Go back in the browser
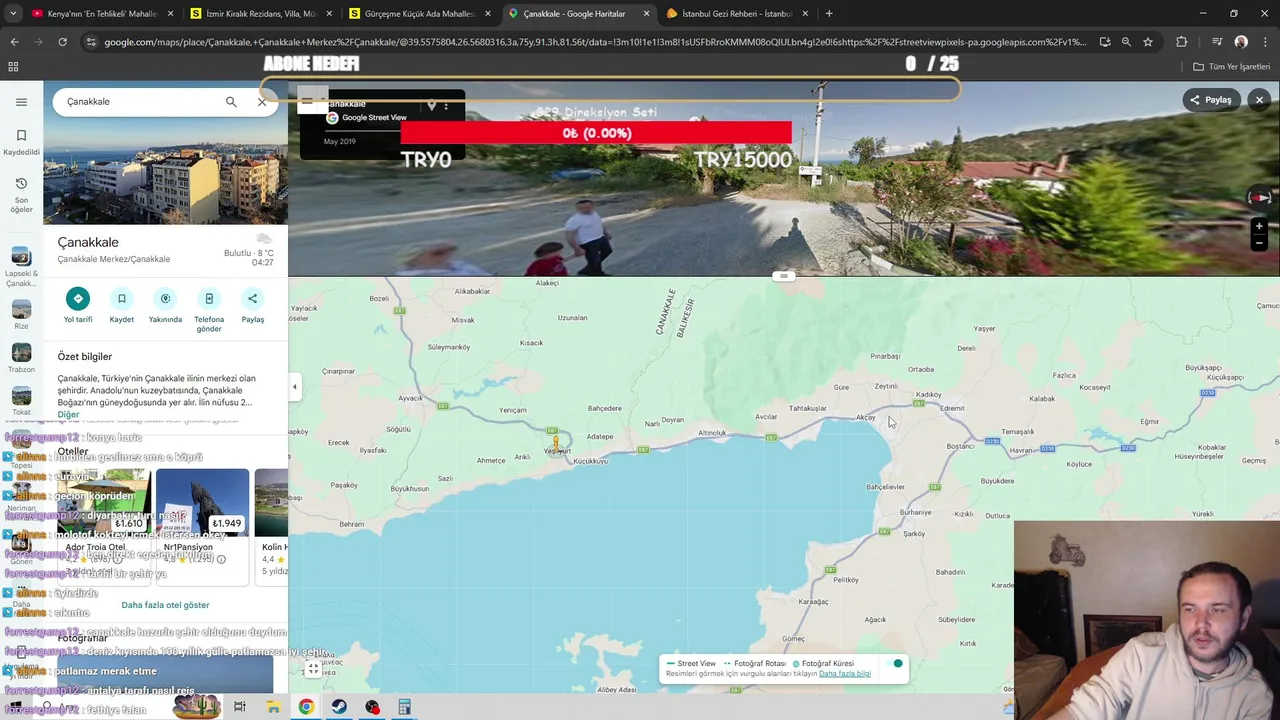1280x720 pixels. point(14,42)
